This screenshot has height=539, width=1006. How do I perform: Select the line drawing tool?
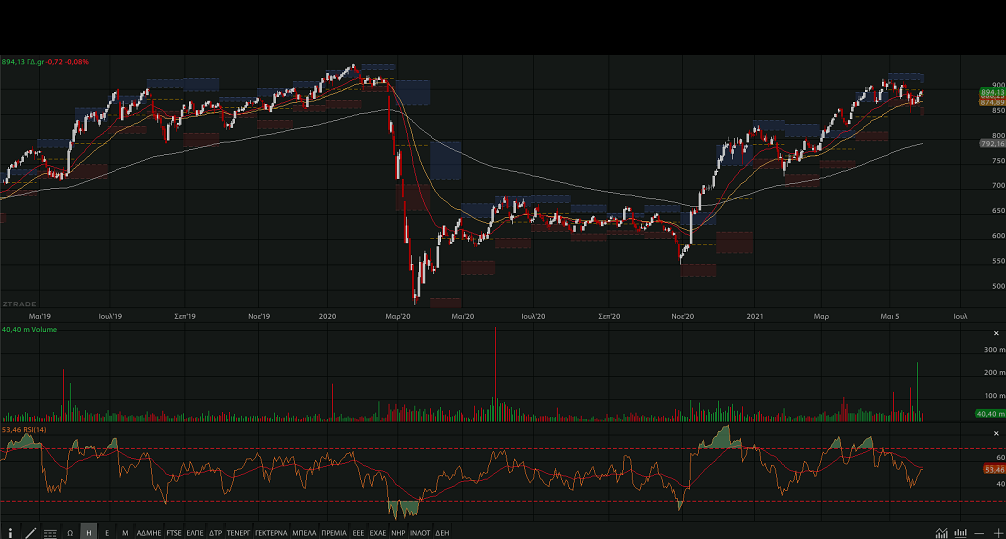[x=30, y=533]
